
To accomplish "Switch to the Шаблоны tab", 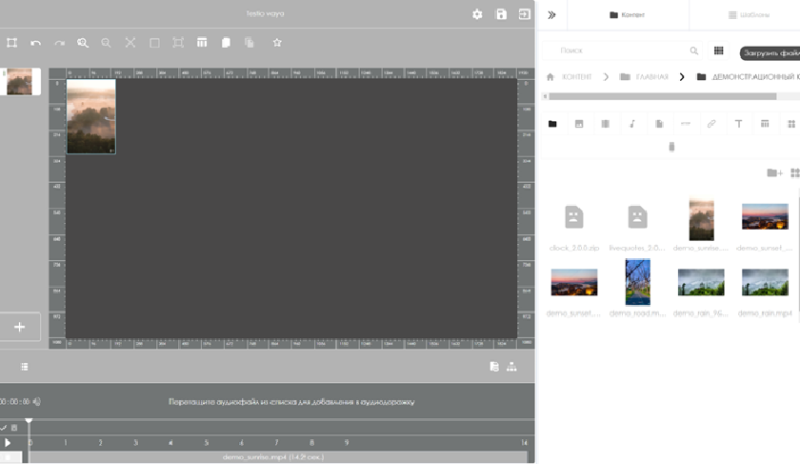I will [749, 15].
